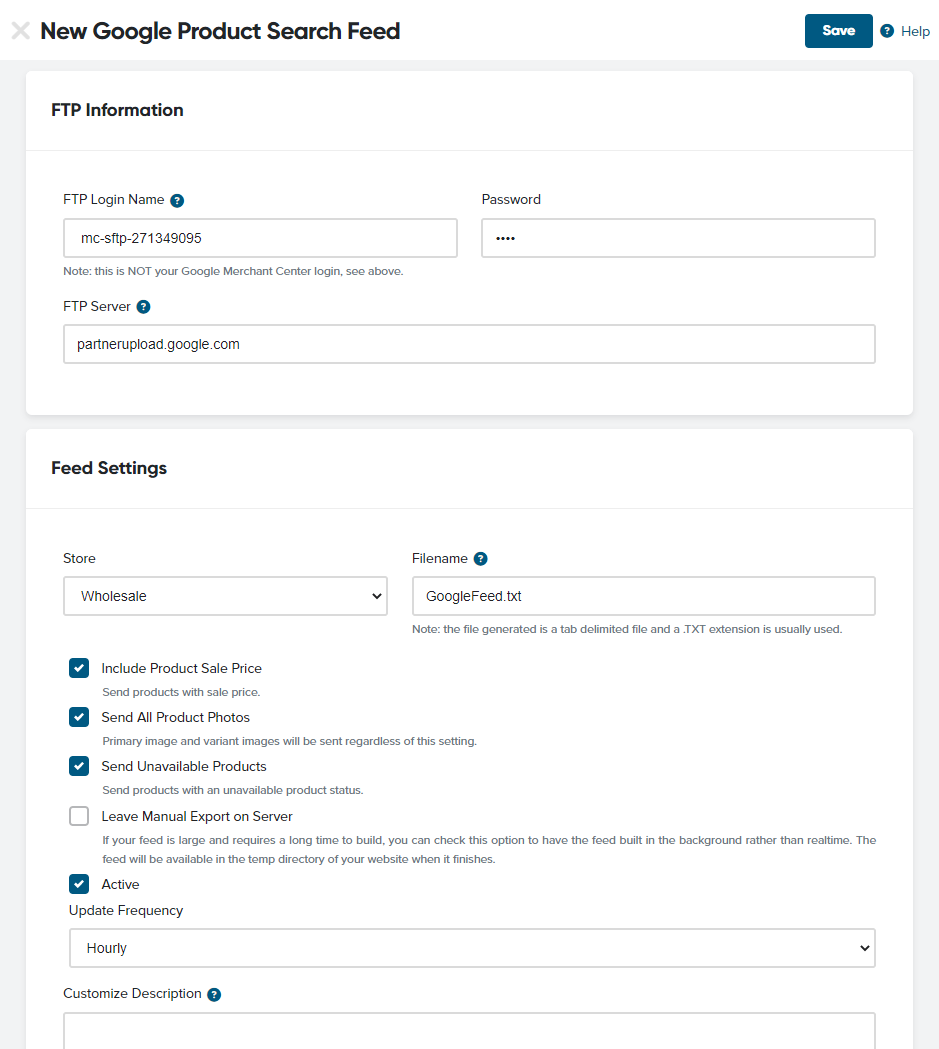
Task: Click the tab delimited file note
Action: 627,630
